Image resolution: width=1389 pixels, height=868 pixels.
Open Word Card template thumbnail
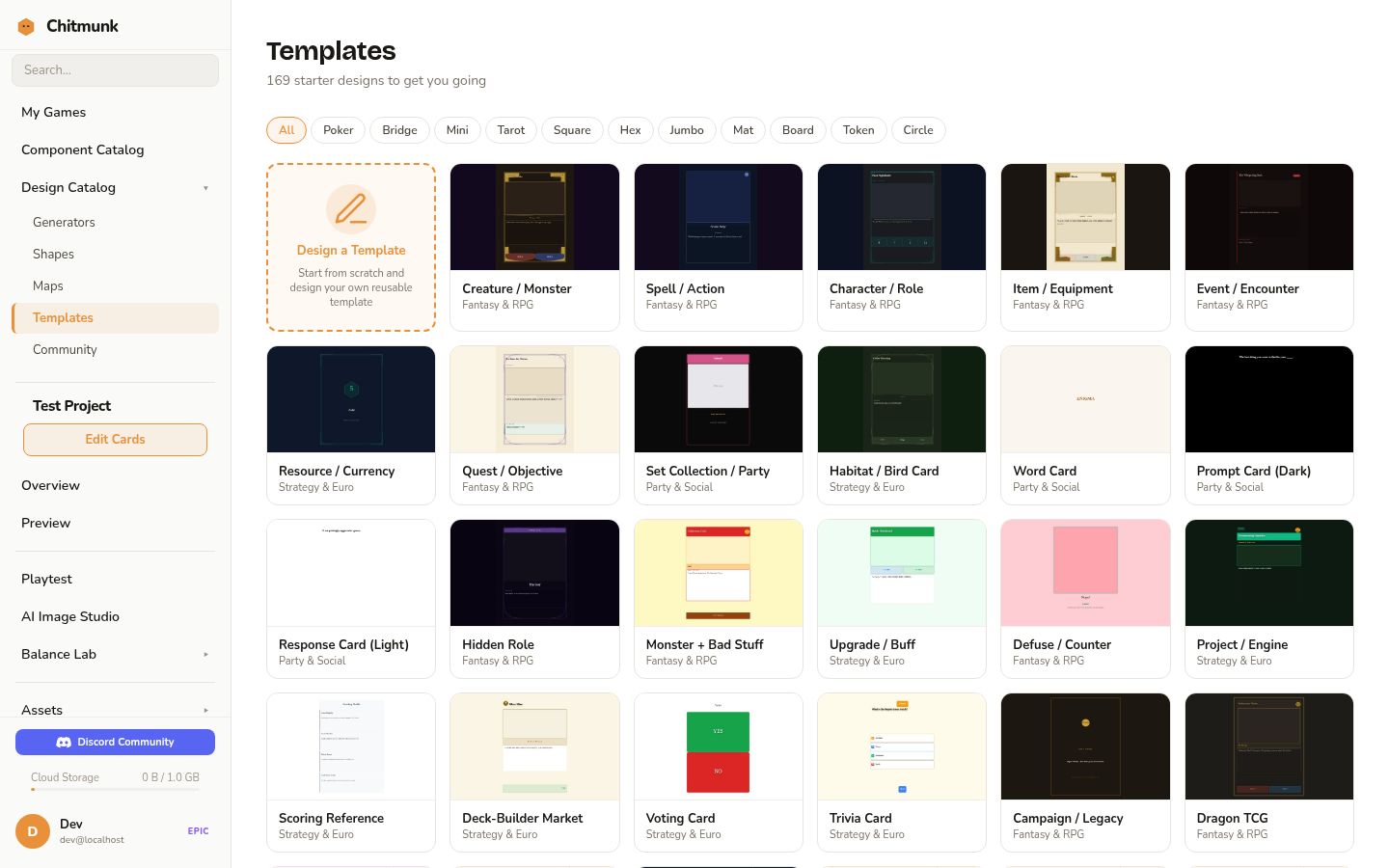coord(1085,399)
